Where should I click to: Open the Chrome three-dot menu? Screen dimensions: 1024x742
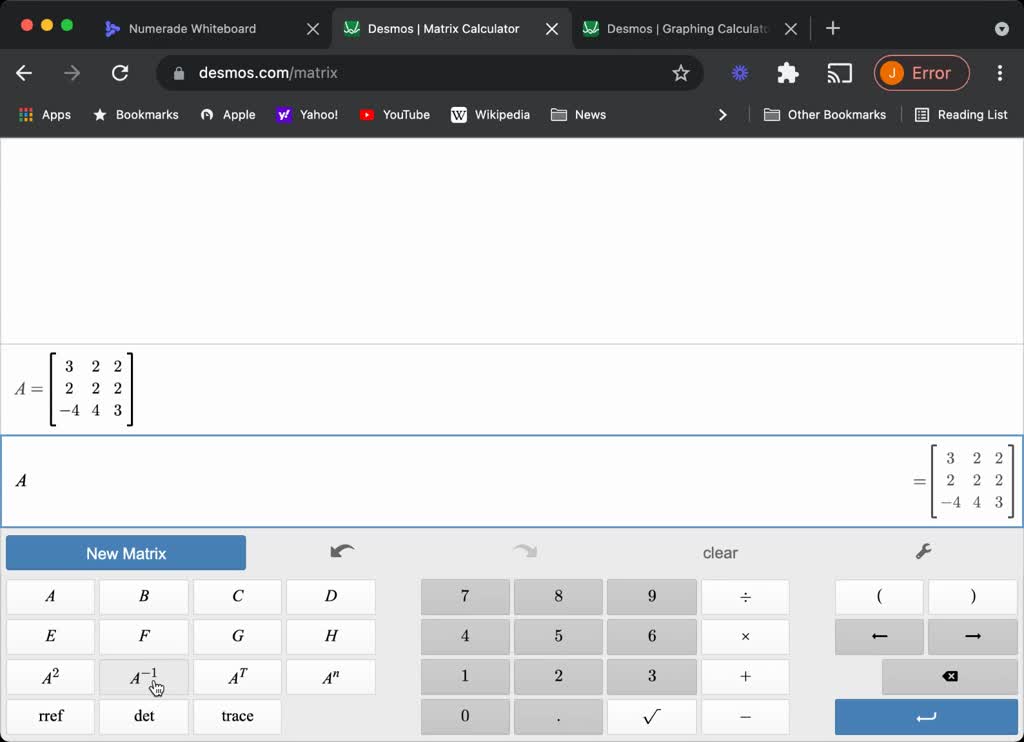[x=999, y=72]
